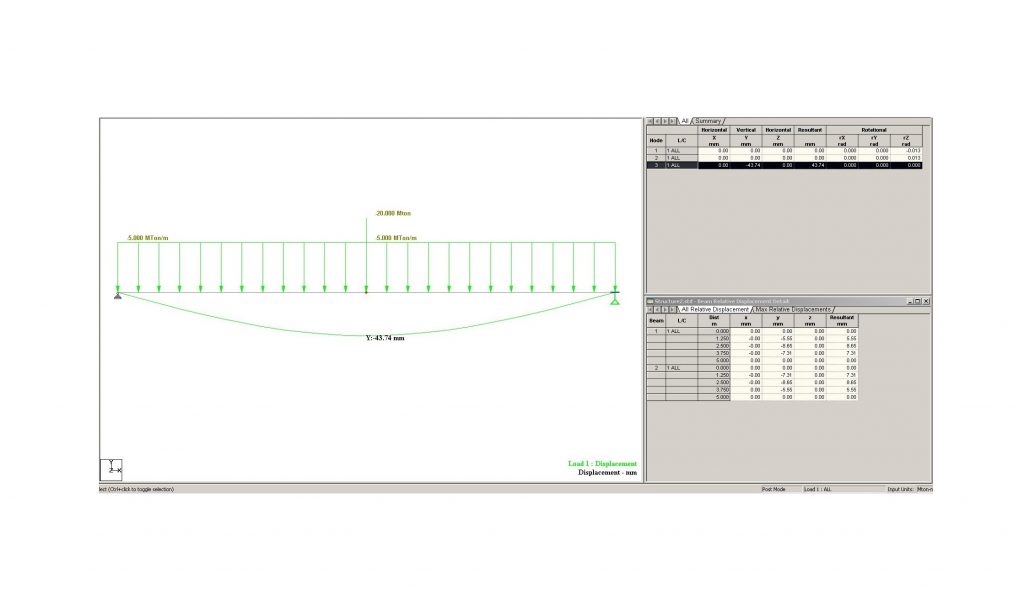
Task: Click the 20.000 Mton point load label
Action: [x=393, y=213]
